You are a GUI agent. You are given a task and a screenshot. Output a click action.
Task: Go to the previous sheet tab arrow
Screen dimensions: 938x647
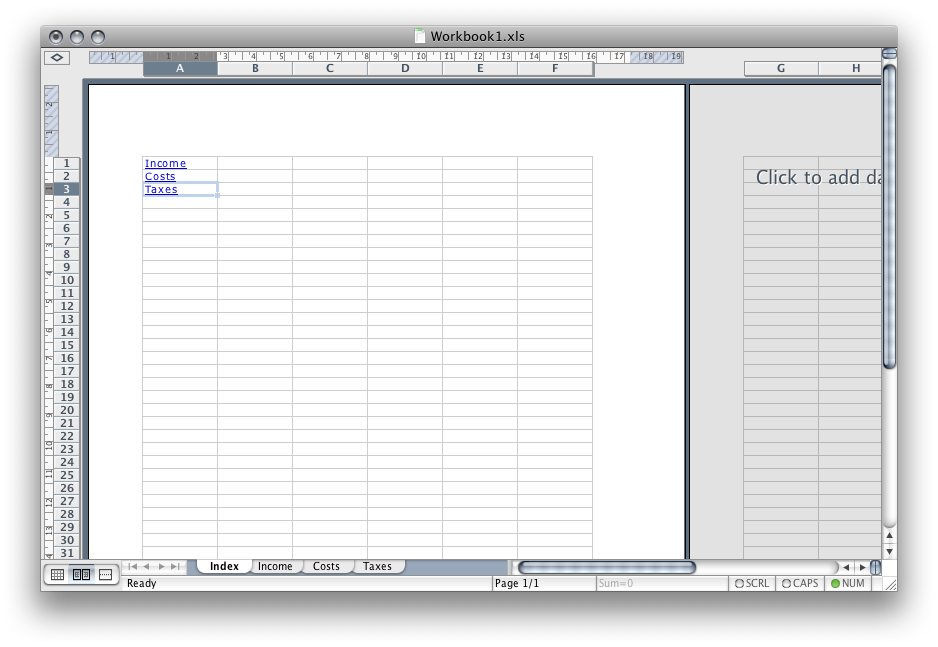[147, 566]
